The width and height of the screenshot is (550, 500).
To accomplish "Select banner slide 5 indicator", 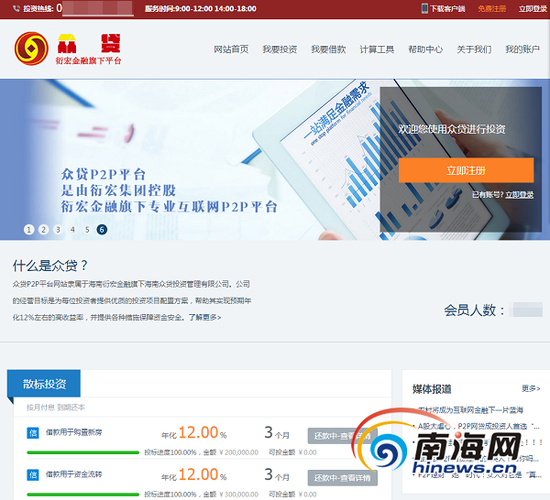I will click(x=87, y=229).
